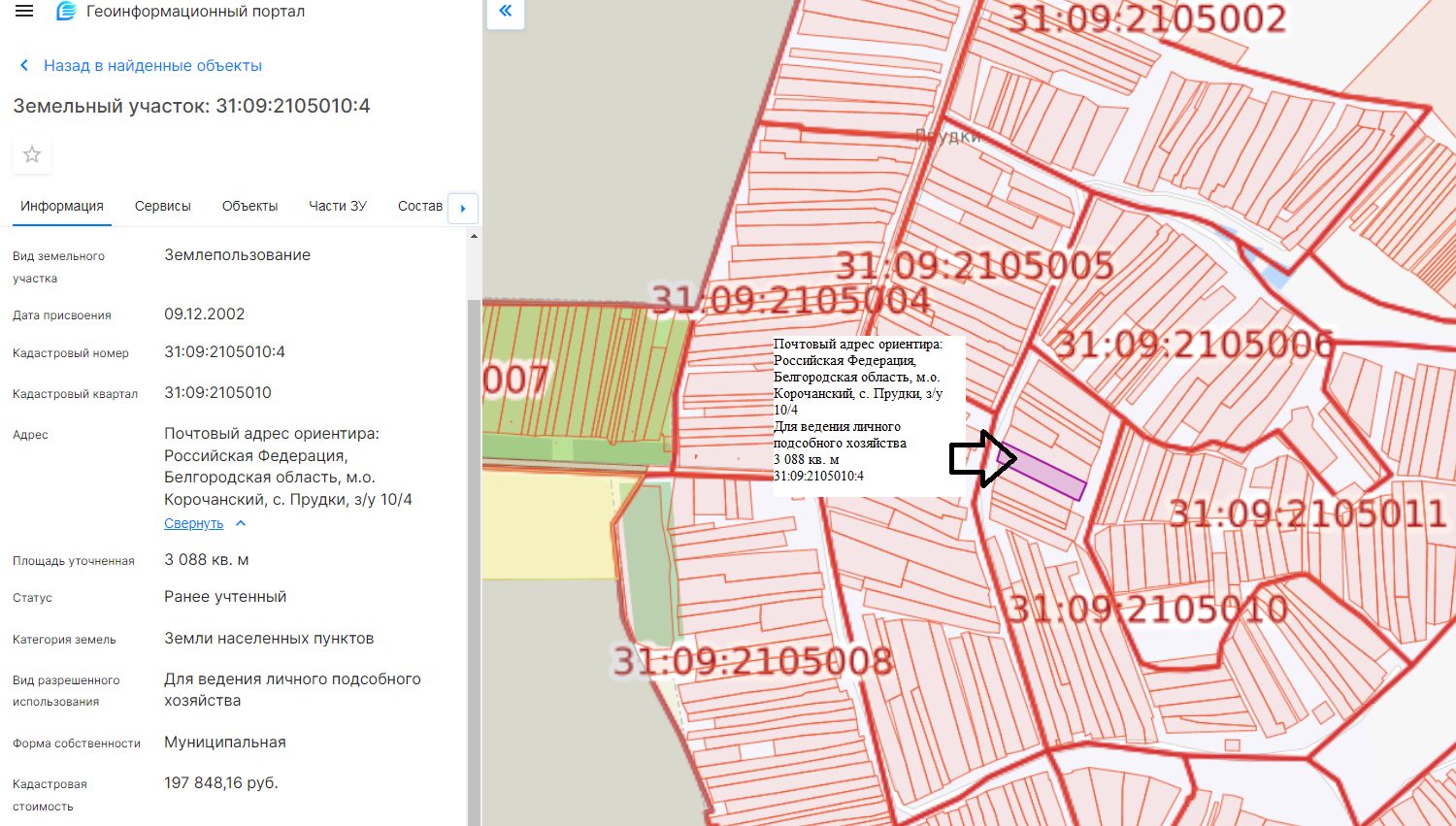Click cadastral quarter value 31:09:2105010
The height and width of the screenshot is (826, 1456).
(x=217, y=392)
